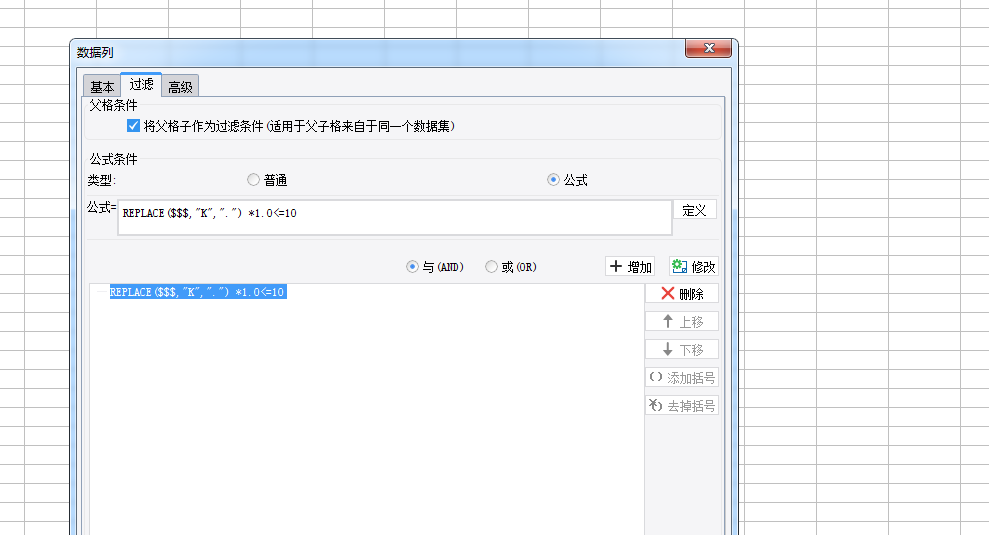
Task: Click the 添加括号 parentheses icon
Action: pyautogui.click(x=656, y=377)
